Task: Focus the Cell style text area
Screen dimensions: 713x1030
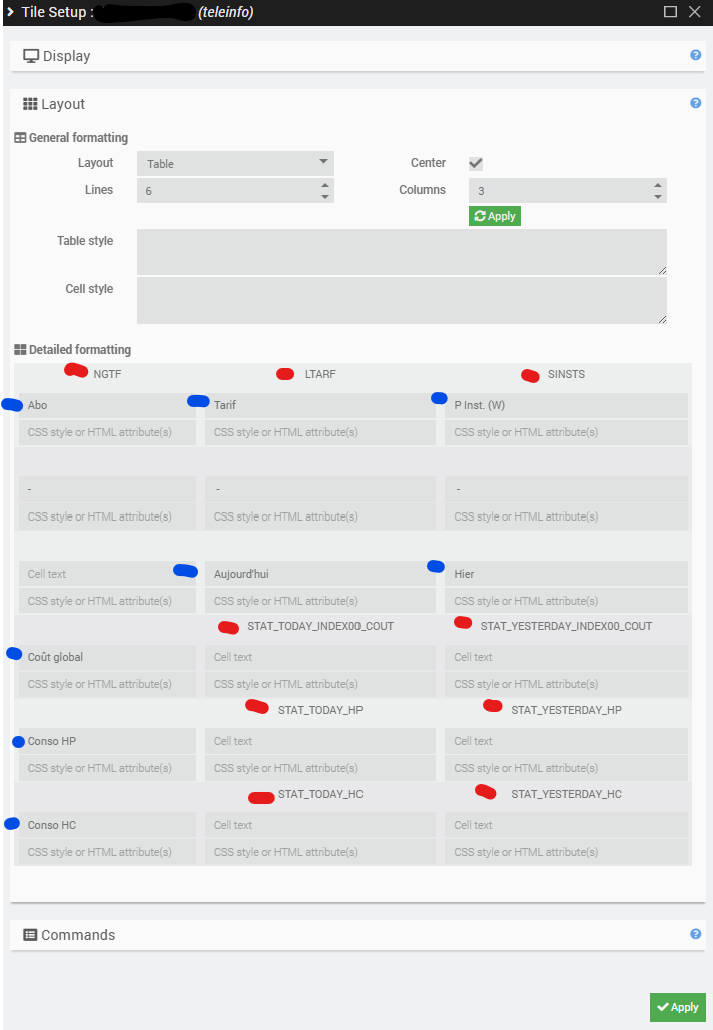Action: coord(402,300)
